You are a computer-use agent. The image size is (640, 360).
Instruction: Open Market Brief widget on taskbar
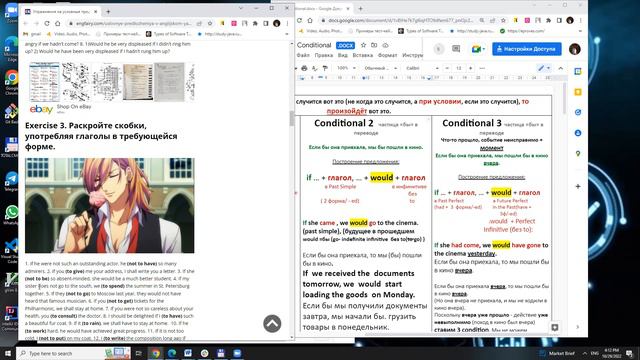[558, 353]
